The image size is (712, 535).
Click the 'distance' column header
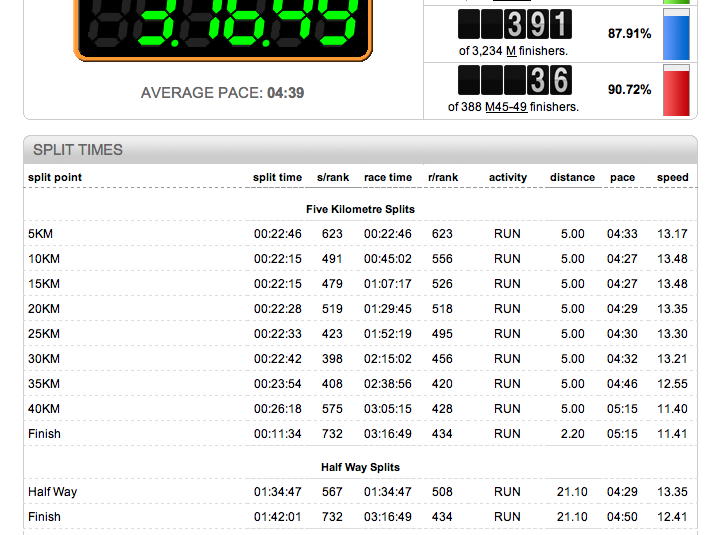tap(572, 177)
